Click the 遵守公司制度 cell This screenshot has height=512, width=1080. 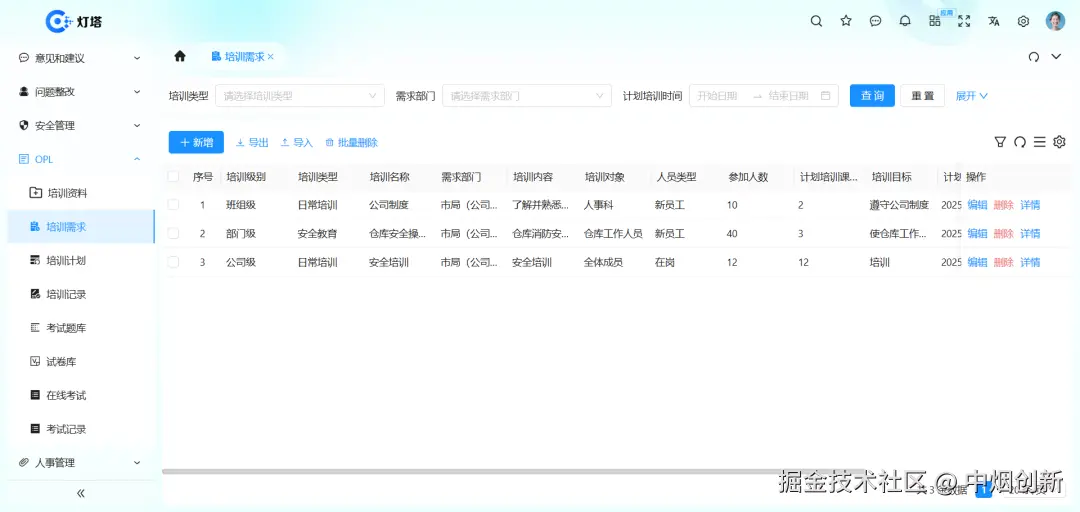point(900,205)
